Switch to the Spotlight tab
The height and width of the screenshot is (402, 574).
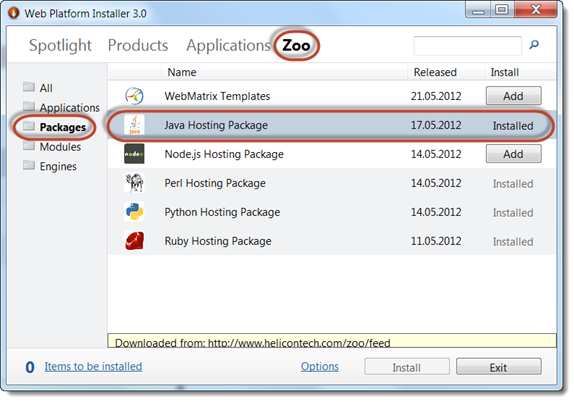(x=60, y=46)
